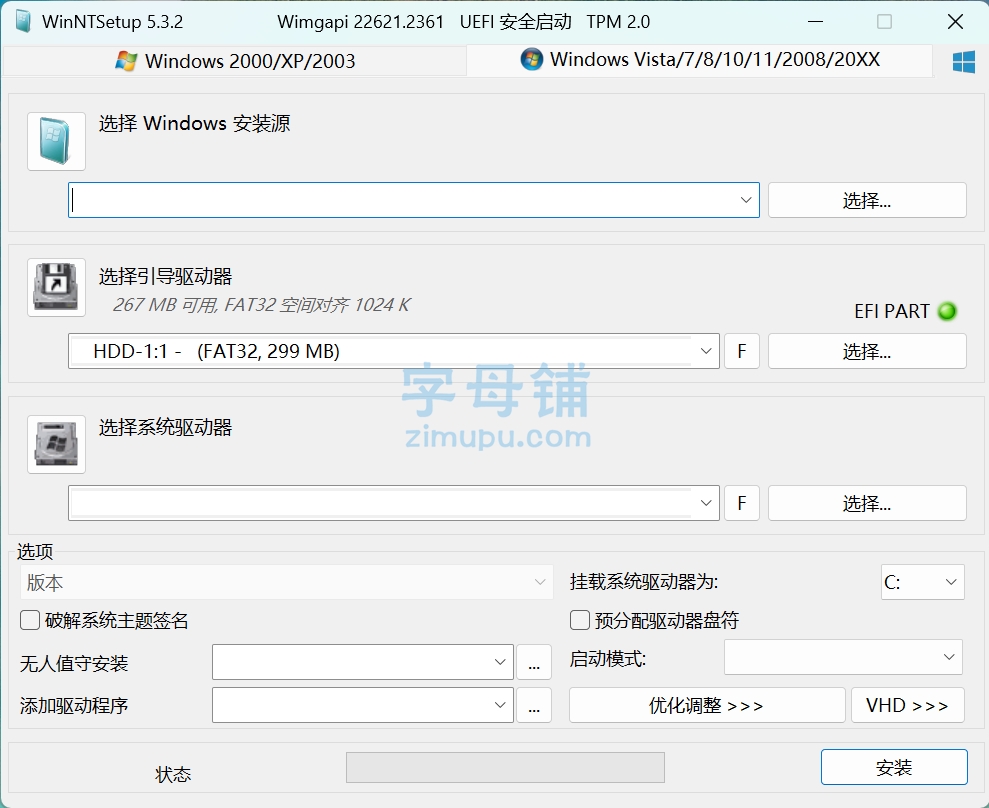Viewport: 989px width, 808px height.
Task: Open the 添加驱动程序 dropdown
Action: point(363,705)
